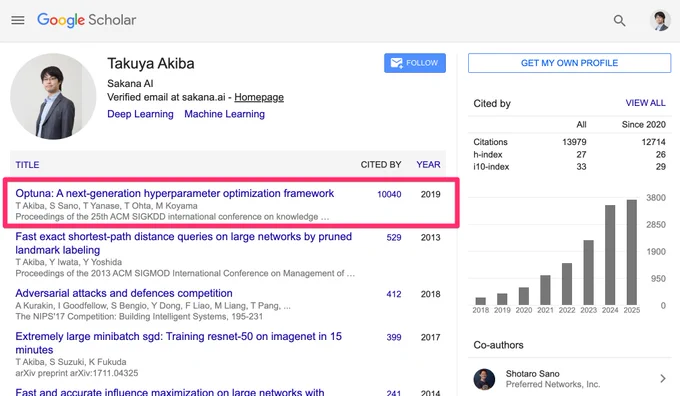Viewport: 680px width, 396px height.
Task: Click the 2021 citation bar in chart
Action: coord(545,290)
